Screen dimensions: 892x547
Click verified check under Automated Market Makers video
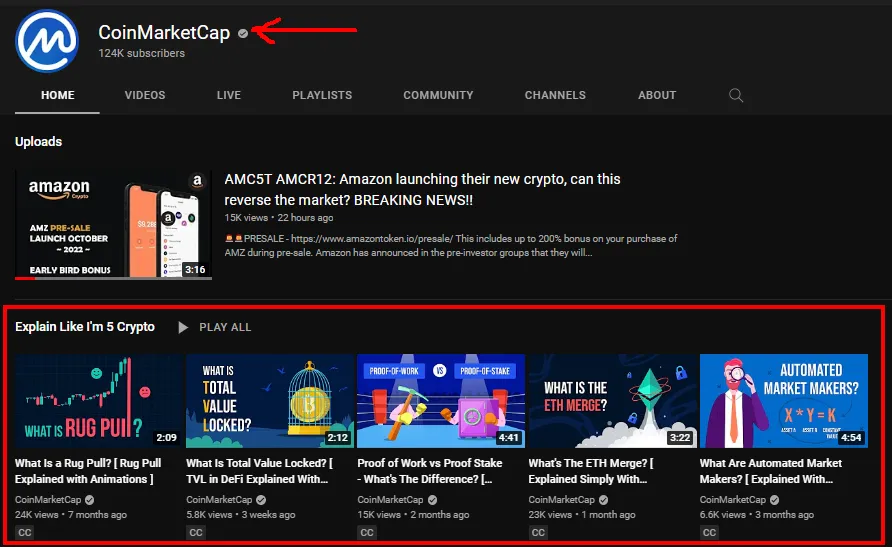775,500
